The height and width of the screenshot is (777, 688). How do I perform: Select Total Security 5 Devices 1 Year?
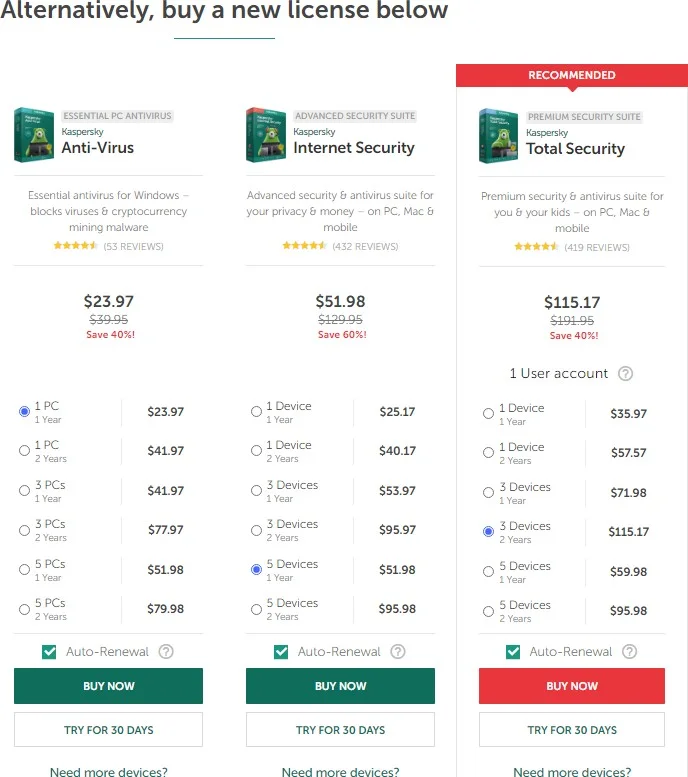coord(488,572)
